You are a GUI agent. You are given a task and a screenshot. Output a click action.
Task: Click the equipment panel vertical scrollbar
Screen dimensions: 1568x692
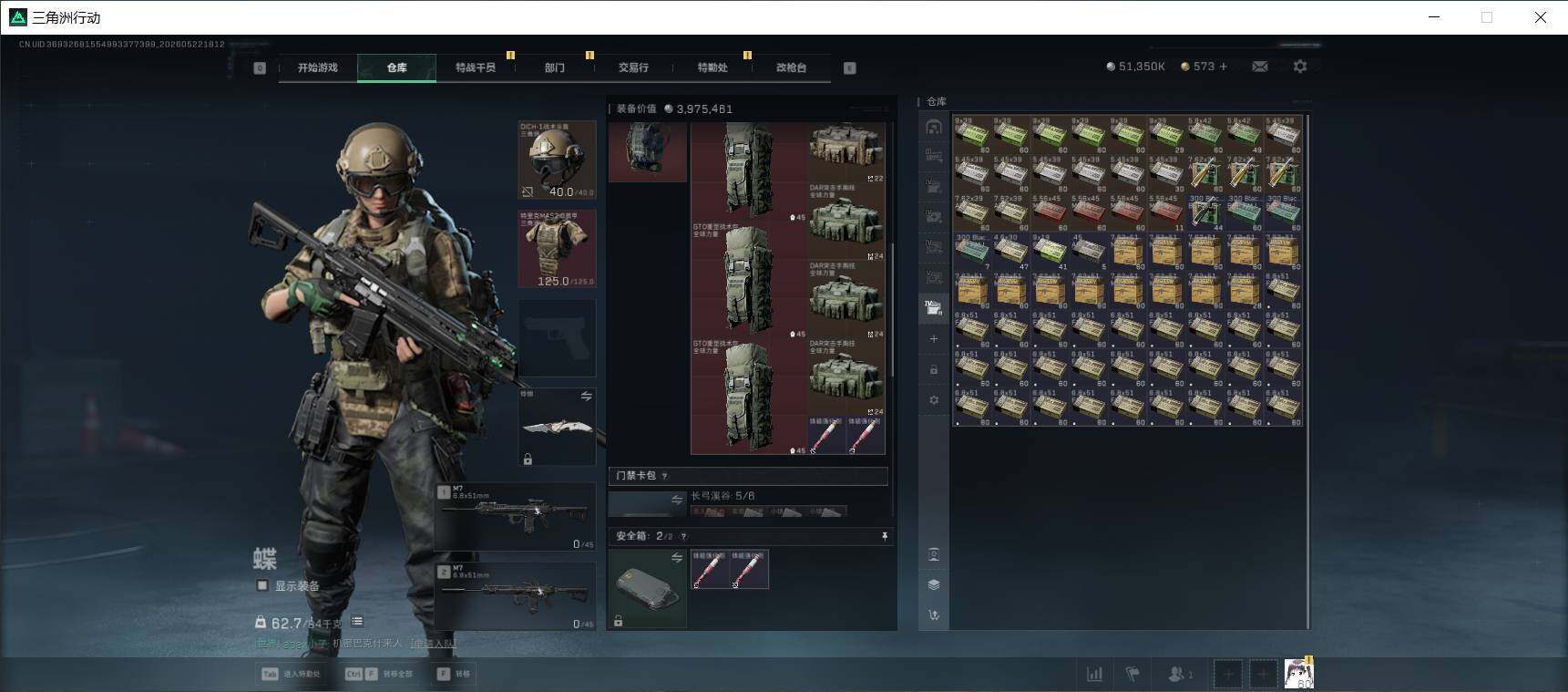[x=894, y=310]
